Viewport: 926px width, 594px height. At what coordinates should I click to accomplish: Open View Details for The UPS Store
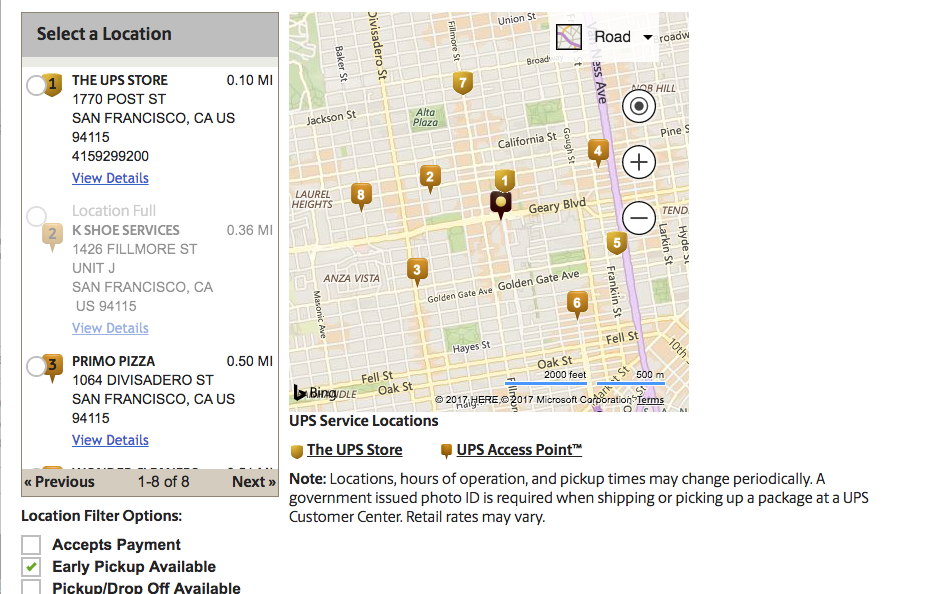pos(110,178)
